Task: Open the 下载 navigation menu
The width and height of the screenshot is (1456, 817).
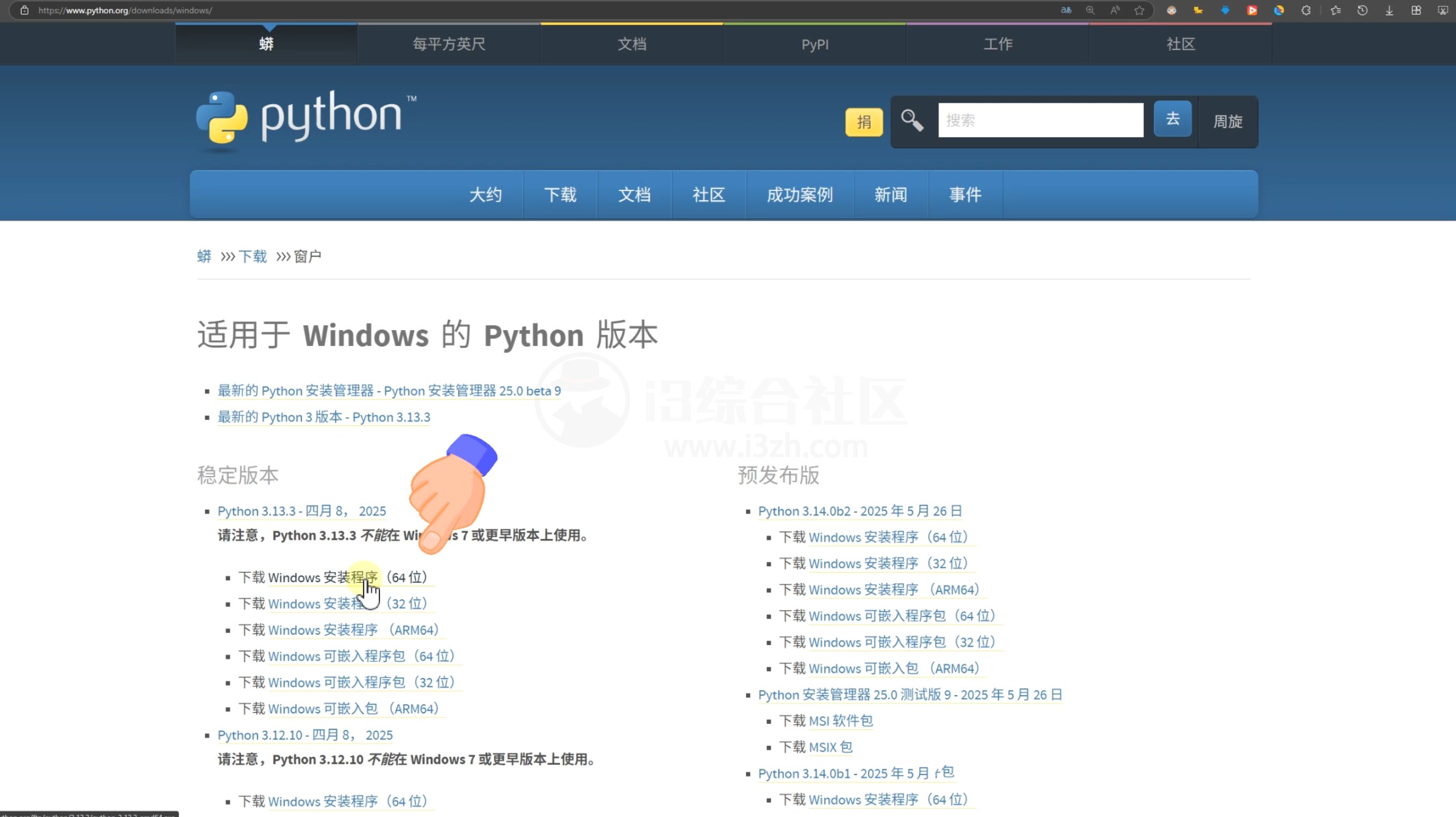Action: [x=560, y=195]
